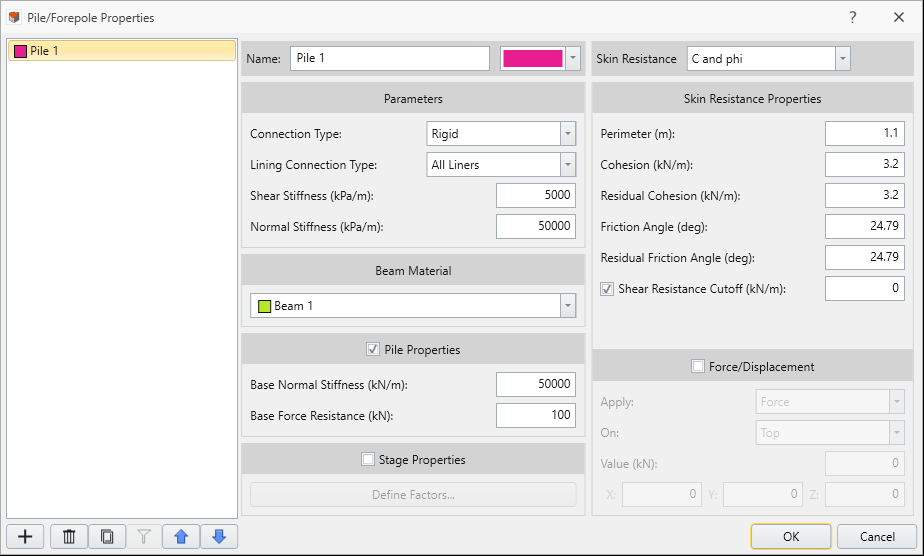Click Base Normal Stiffness input field

click(x=536, y=385)
